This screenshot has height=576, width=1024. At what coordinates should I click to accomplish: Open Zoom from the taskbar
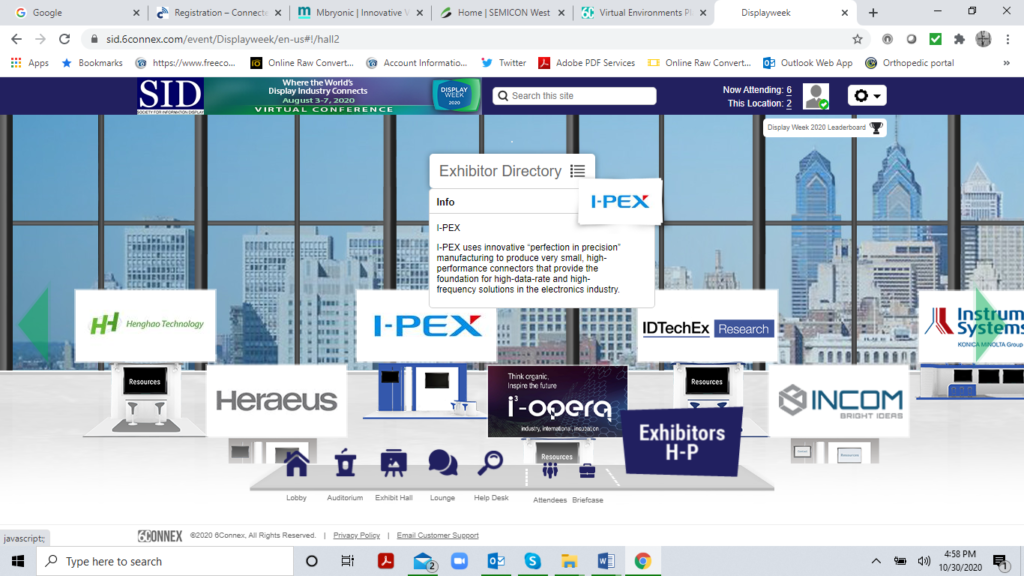coord(460,561)
